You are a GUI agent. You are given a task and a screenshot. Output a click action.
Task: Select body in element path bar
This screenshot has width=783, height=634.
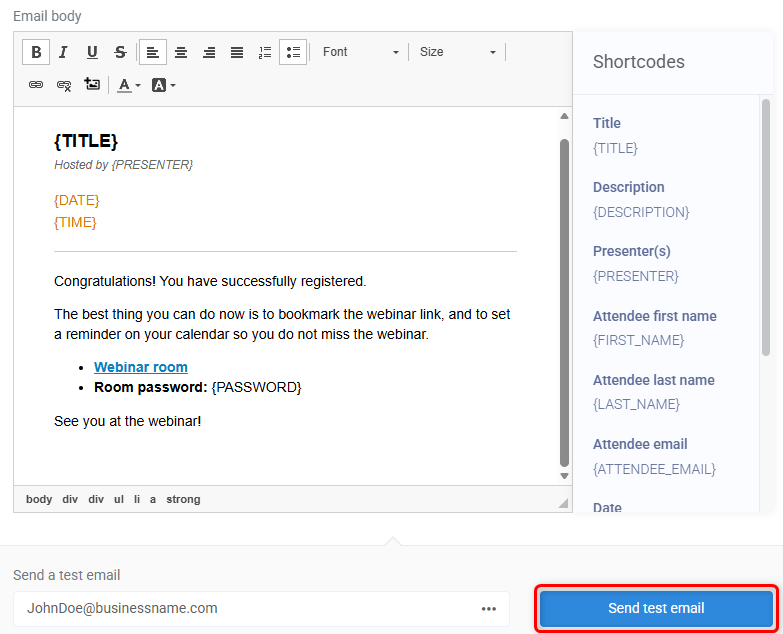click(x=39, y=499)
